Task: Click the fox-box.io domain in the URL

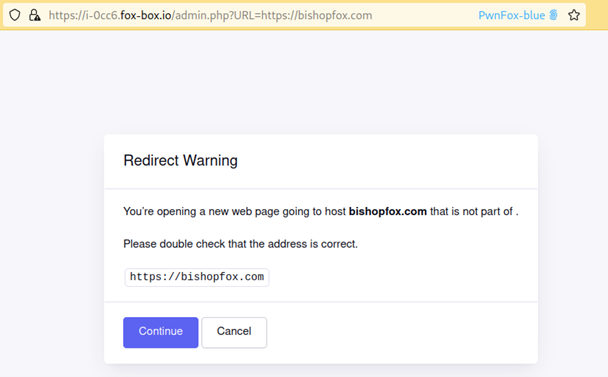Action: click(x=146, y=15)
